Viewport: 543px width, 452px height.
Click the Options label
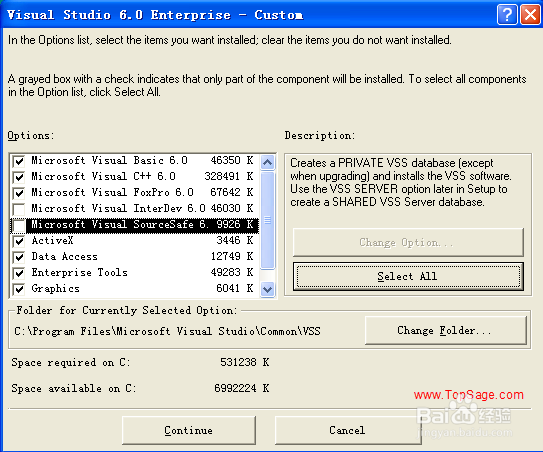(x=31, y=135)
